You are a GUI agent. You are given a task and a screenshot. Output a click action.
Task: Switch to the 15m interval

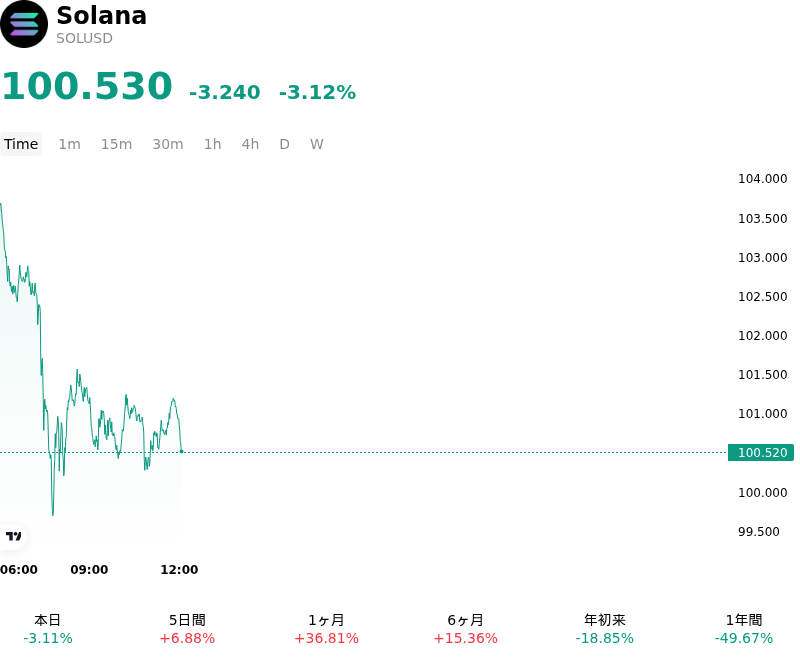[x=116, y=144]
